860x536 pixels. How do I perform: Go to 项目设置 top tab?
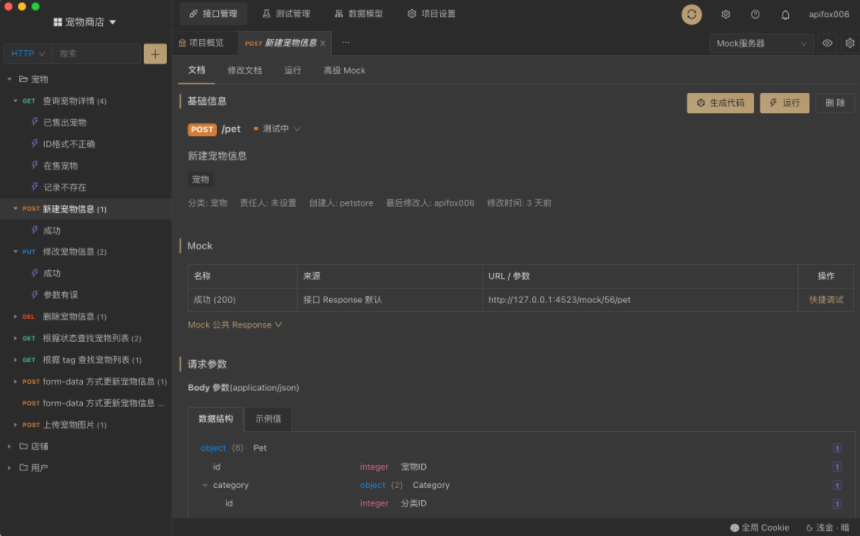click(432, 14)
